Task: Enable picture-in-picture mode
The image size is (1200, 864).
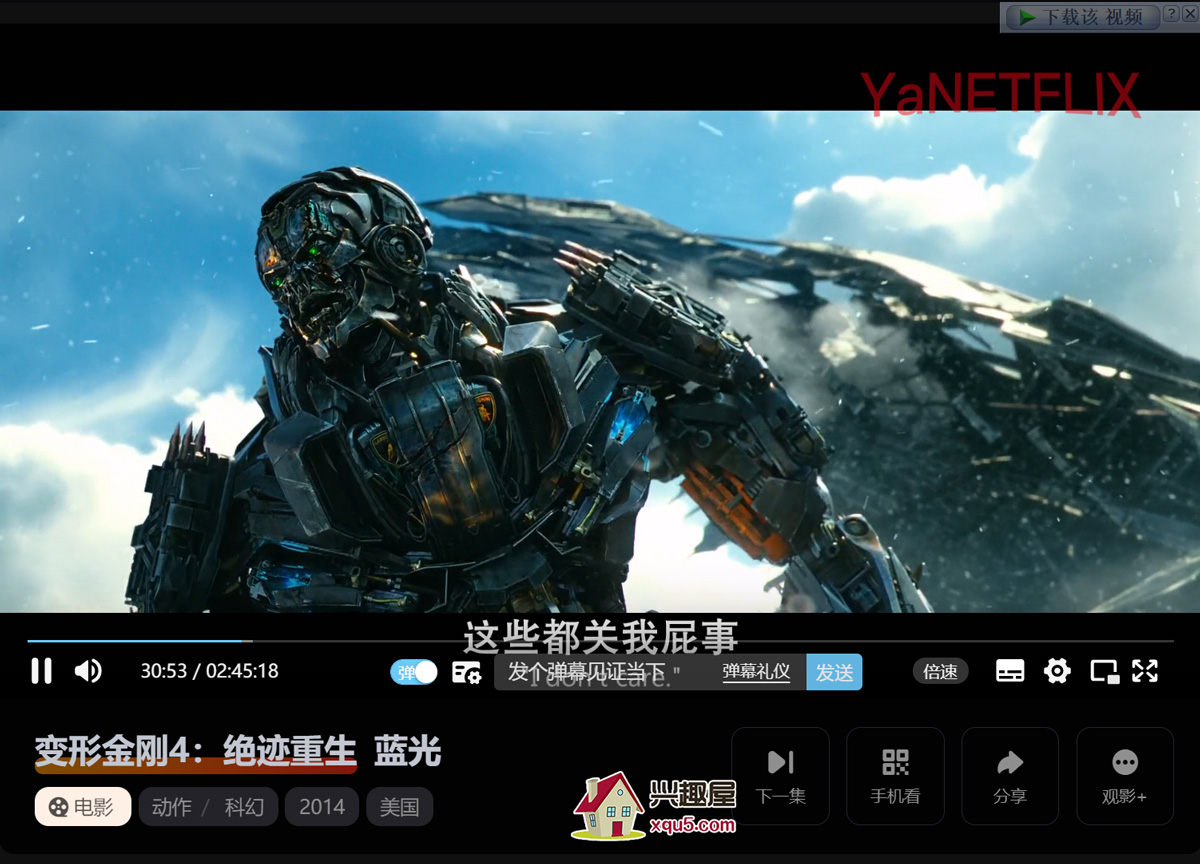Action: (1104, 671)
